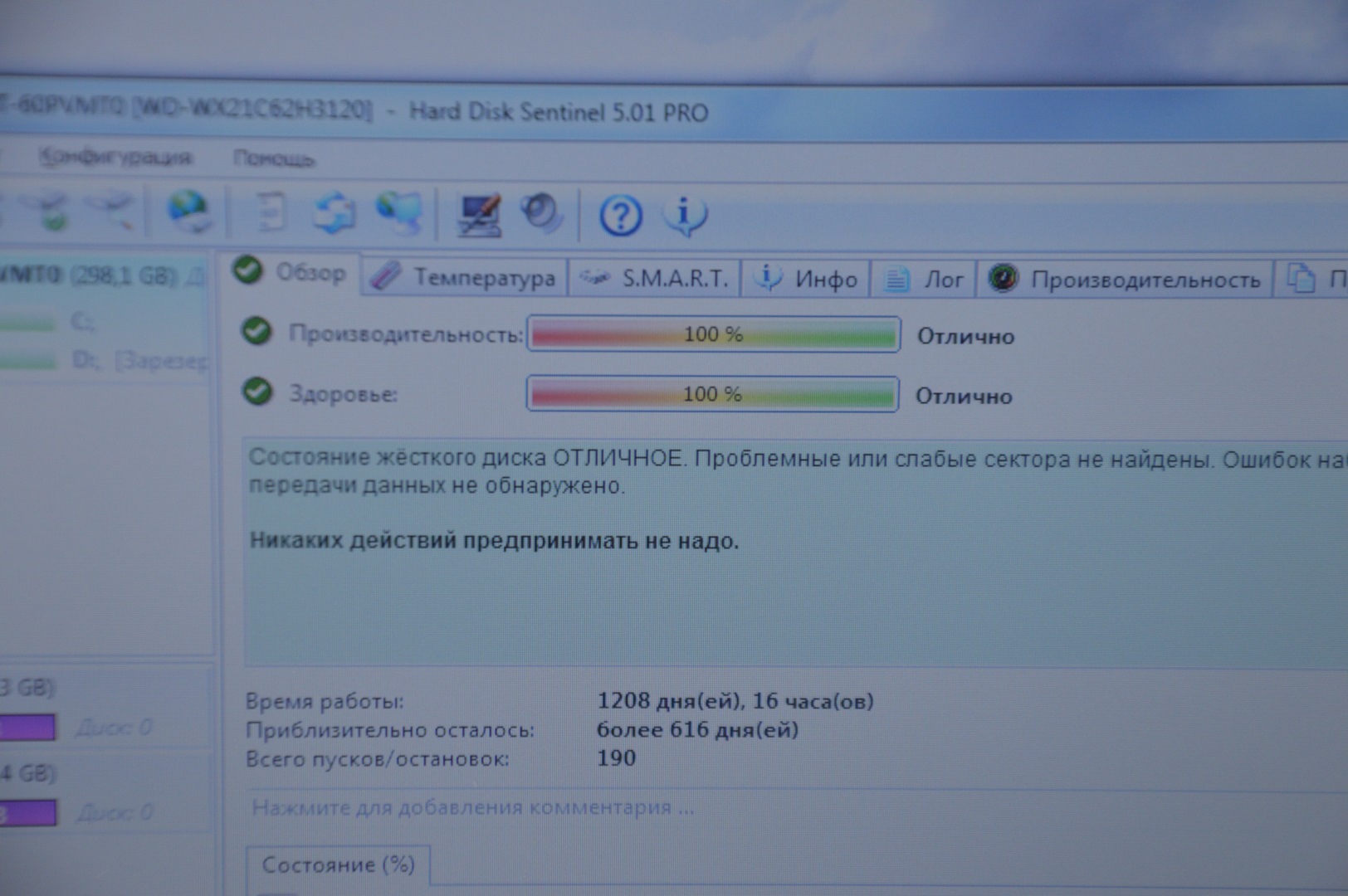Open the Инфо tab
The width and height of the screenshot is (1348, 896).
click(806, 280)
